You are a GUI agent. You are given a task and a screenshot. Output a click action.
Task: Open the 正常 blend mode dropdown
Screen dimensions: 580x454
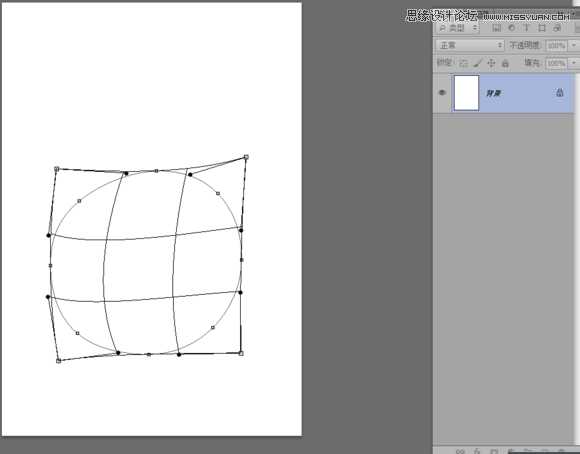[470, 45]
